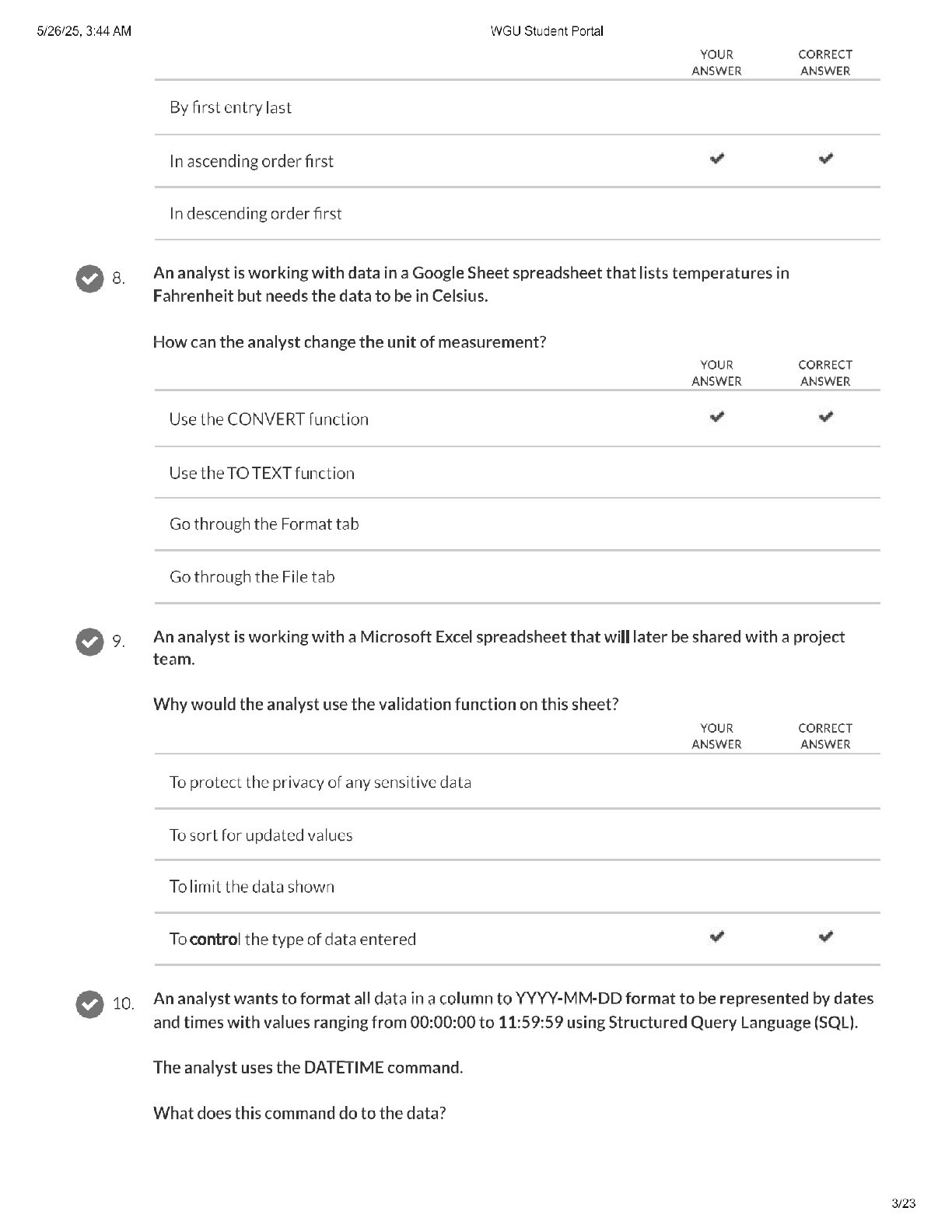Click the question 10 DATETIME prompt text
The image size is (952, 1232).
point(308,1067)
